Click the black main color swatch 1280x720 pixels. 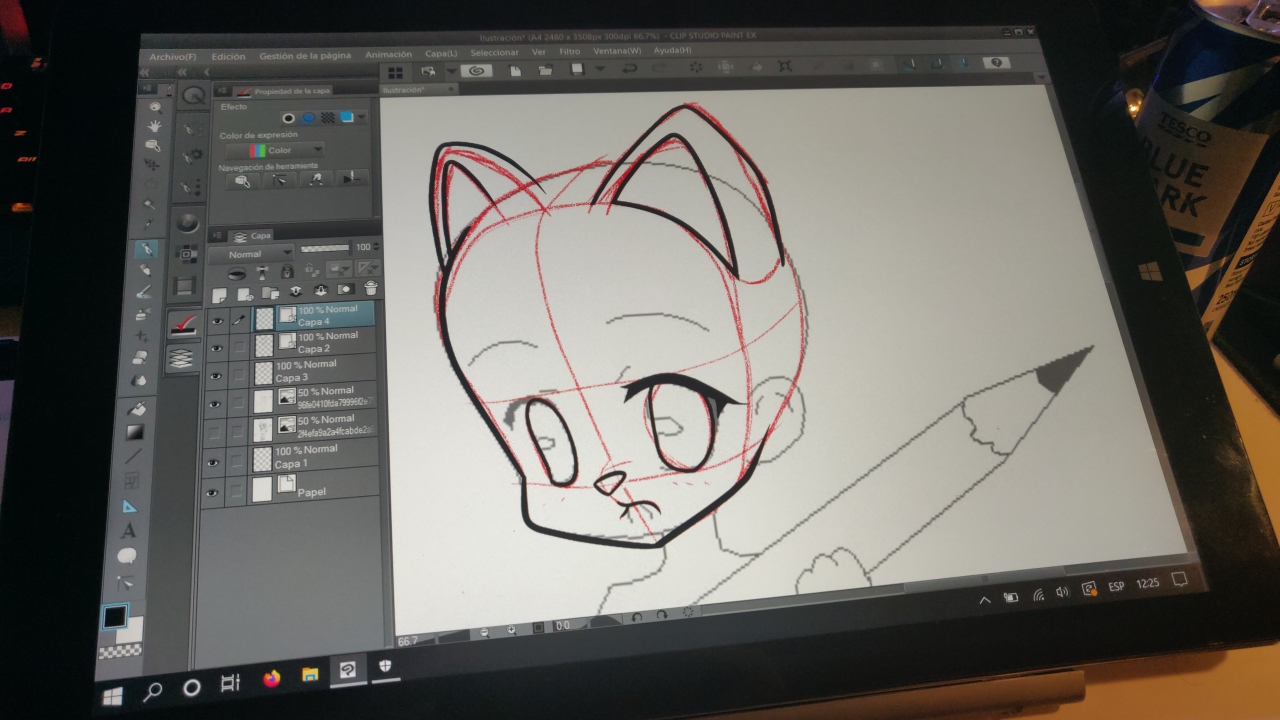[114, 617]
